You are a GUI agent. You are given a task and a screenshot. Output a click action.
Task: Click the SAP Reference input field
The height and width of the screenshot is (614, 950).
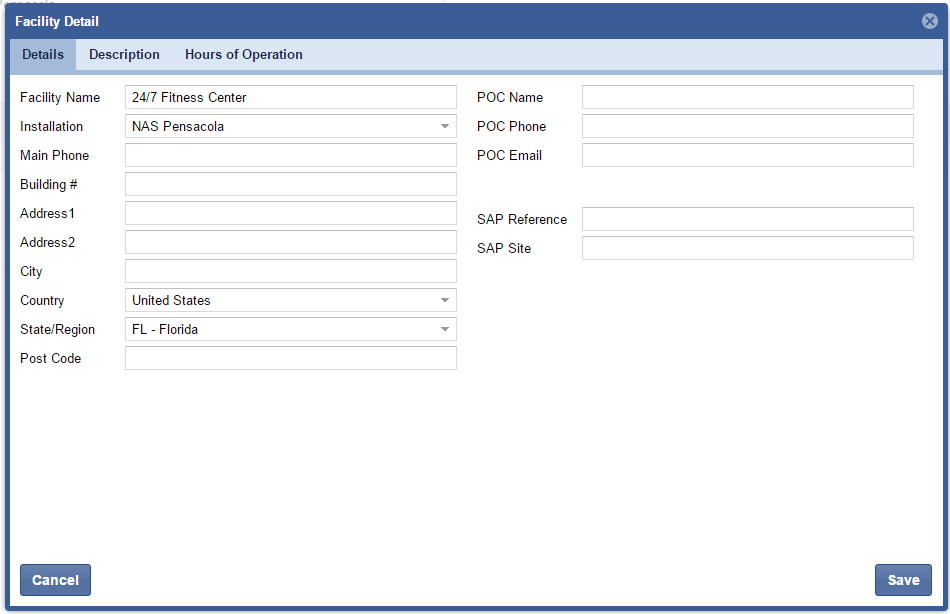(x=747, y=219)
